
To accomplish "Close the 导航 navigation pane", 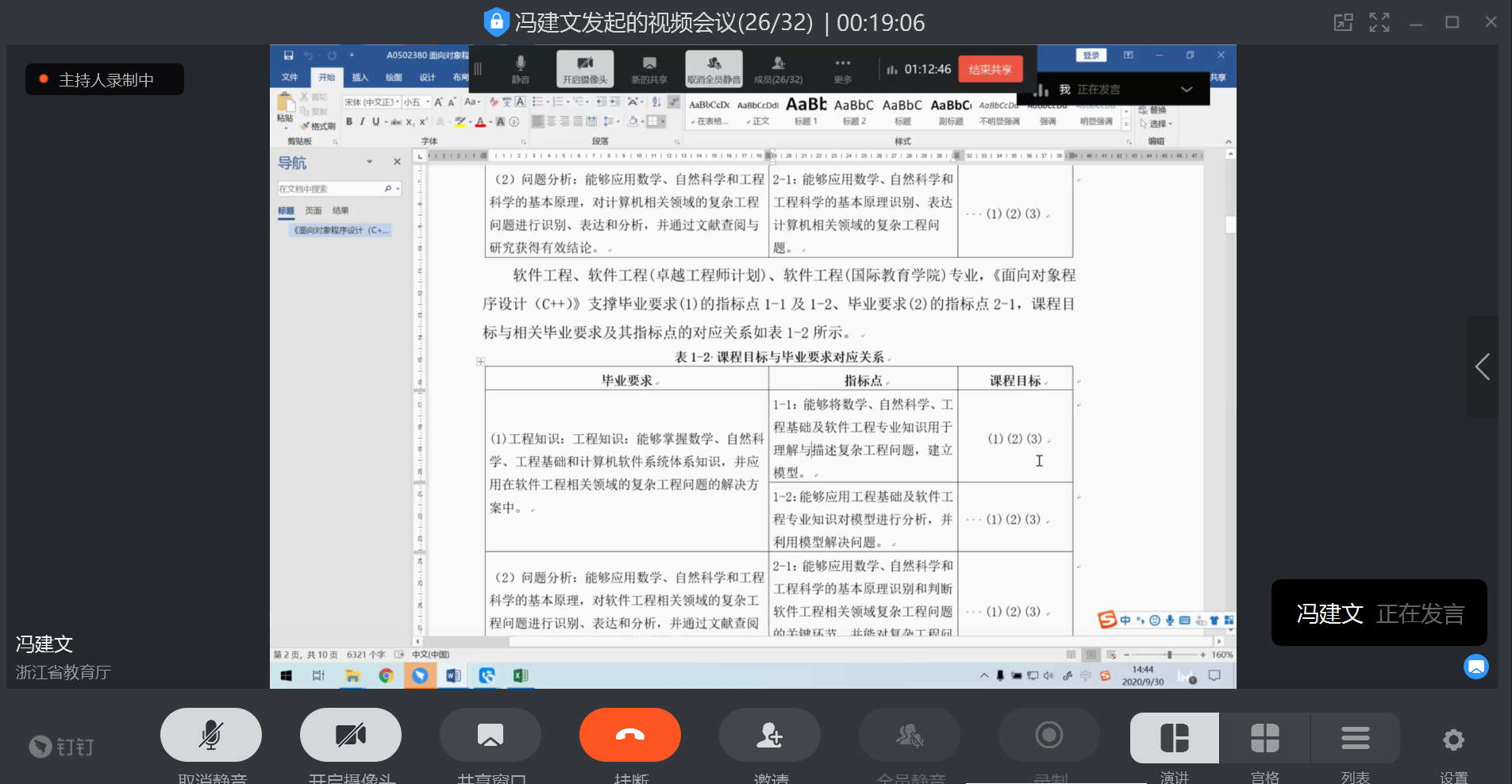I will click(397, 162).
